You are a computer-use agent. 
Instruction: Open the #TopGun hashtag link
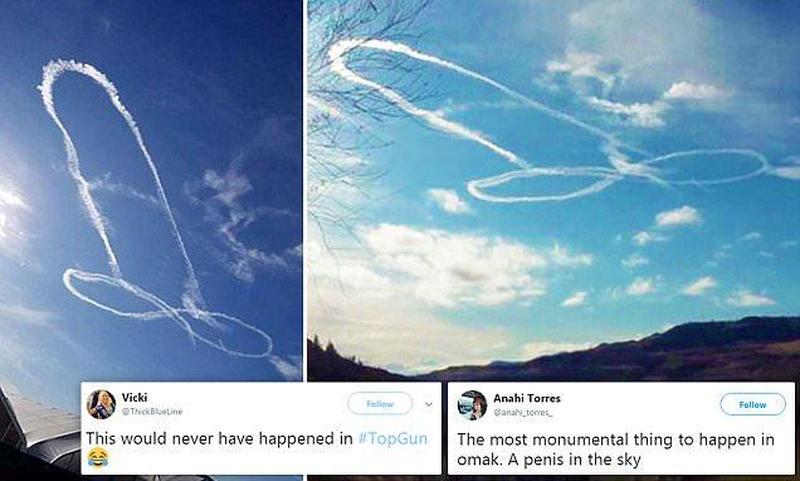[393, 439]
